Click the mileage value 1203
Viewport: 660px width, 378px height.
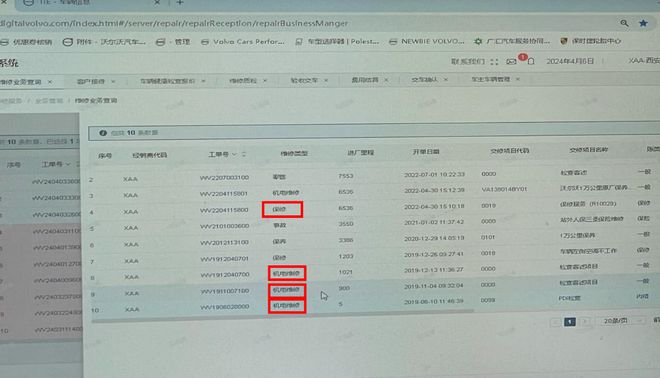click(346, 256)
